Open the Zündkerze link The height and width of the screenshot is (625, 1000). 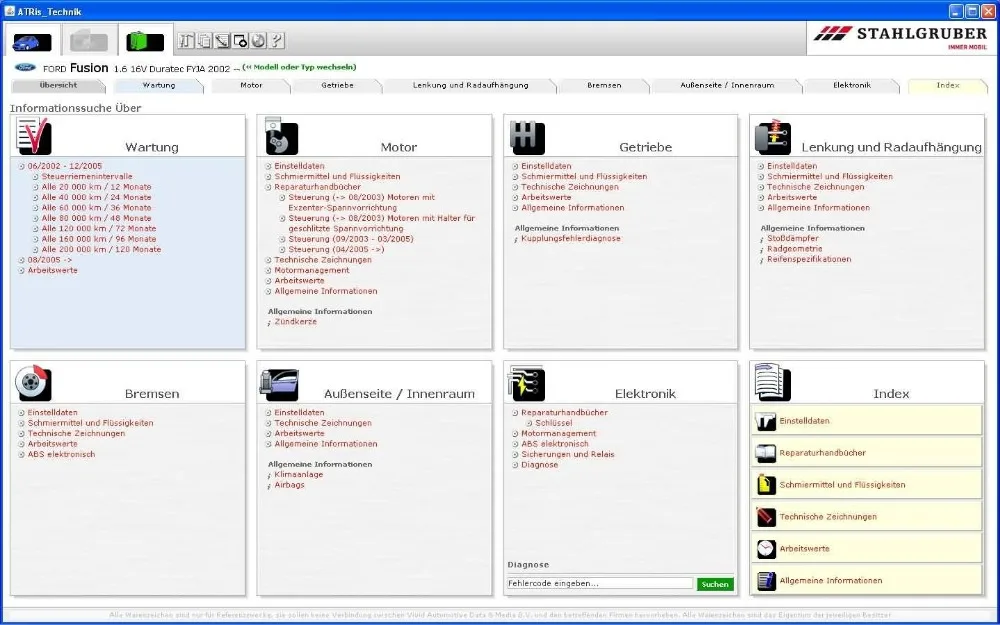(295, 322)
